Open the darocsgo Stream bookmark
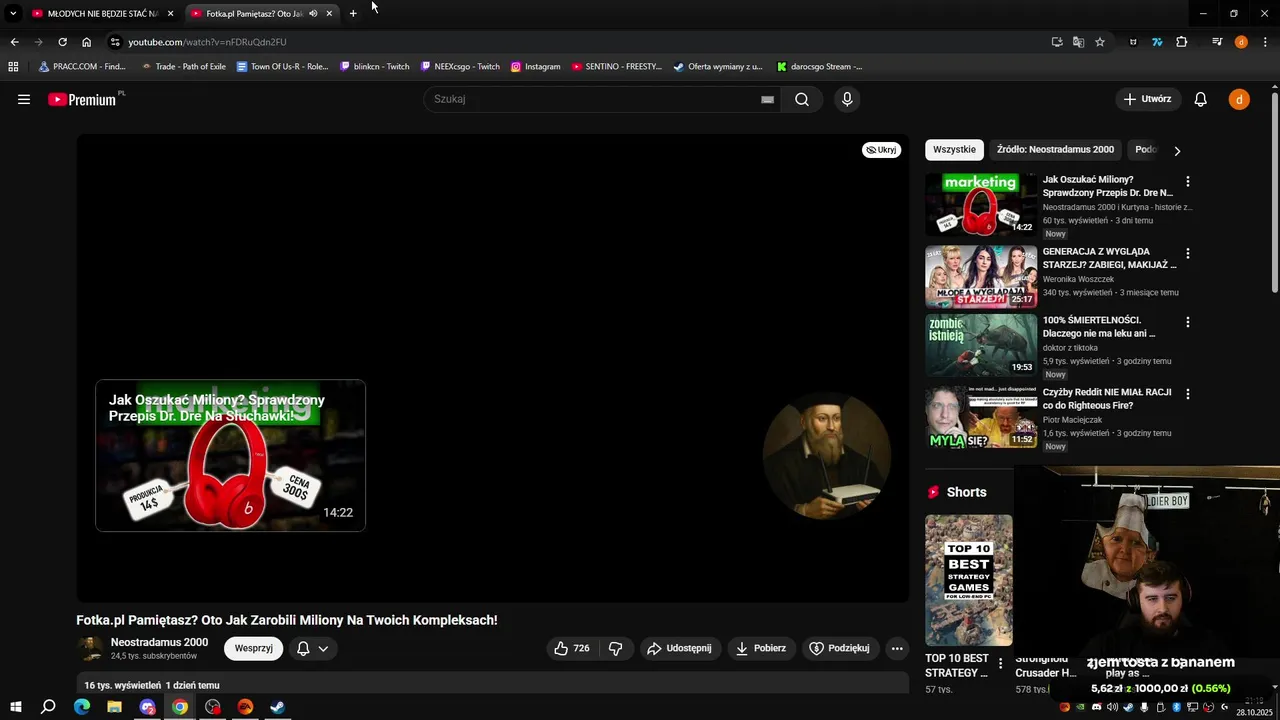Viewport: 1280px width, 720px height. pyautogui.click(x=819, y=66)
